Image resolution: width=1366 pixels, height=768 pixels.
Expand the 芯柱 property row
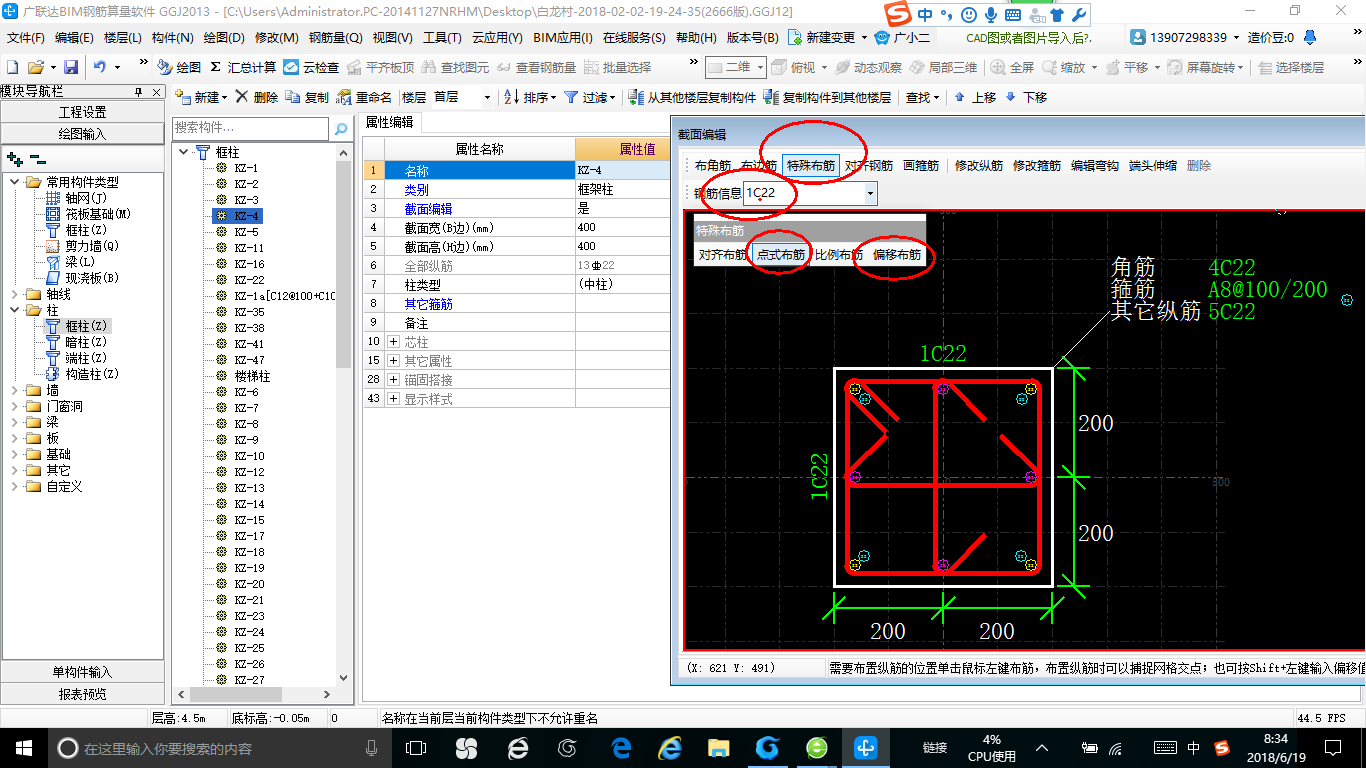393,342
